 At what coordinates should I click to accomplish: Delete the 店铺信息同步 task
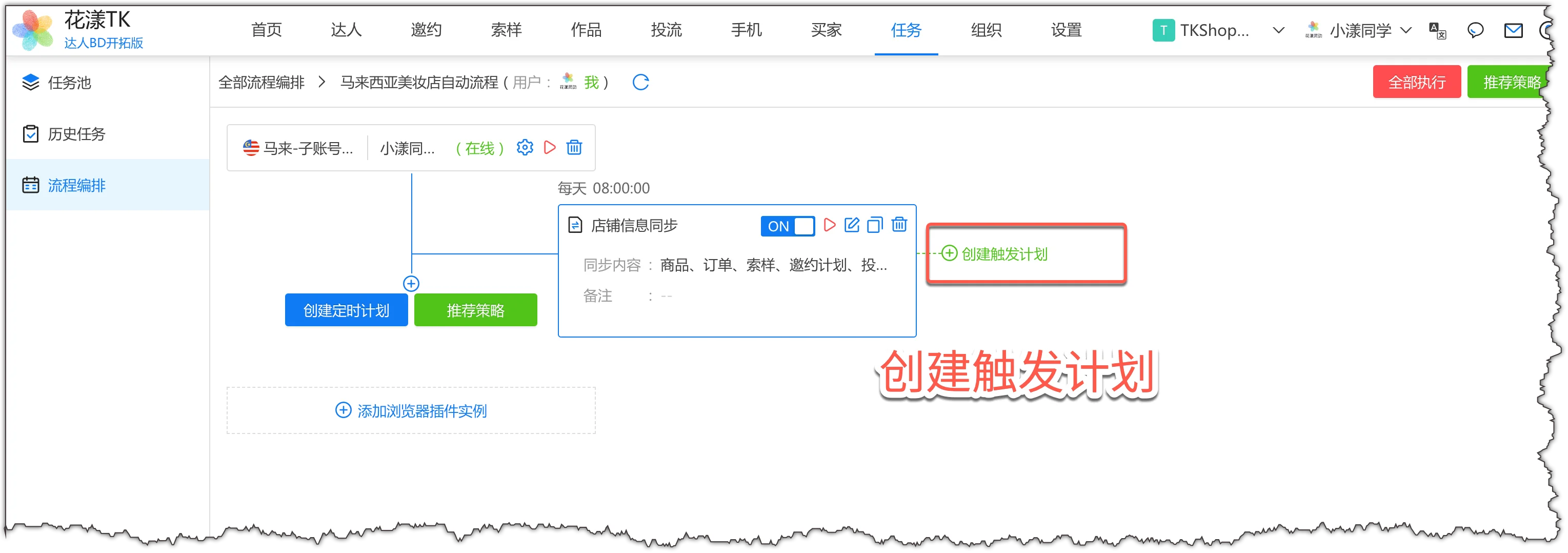pyautogui.click(x=899, y=225)
